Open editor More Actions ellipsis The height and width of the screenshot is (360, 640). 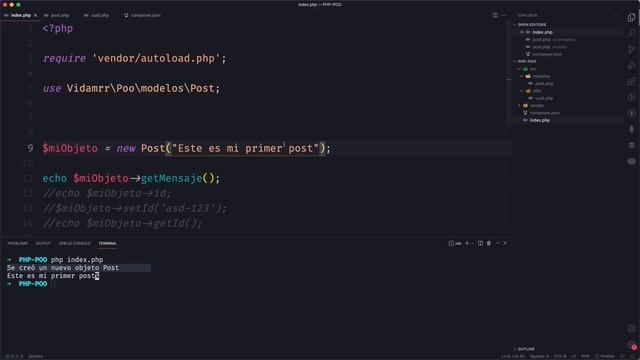pos(504,15)
